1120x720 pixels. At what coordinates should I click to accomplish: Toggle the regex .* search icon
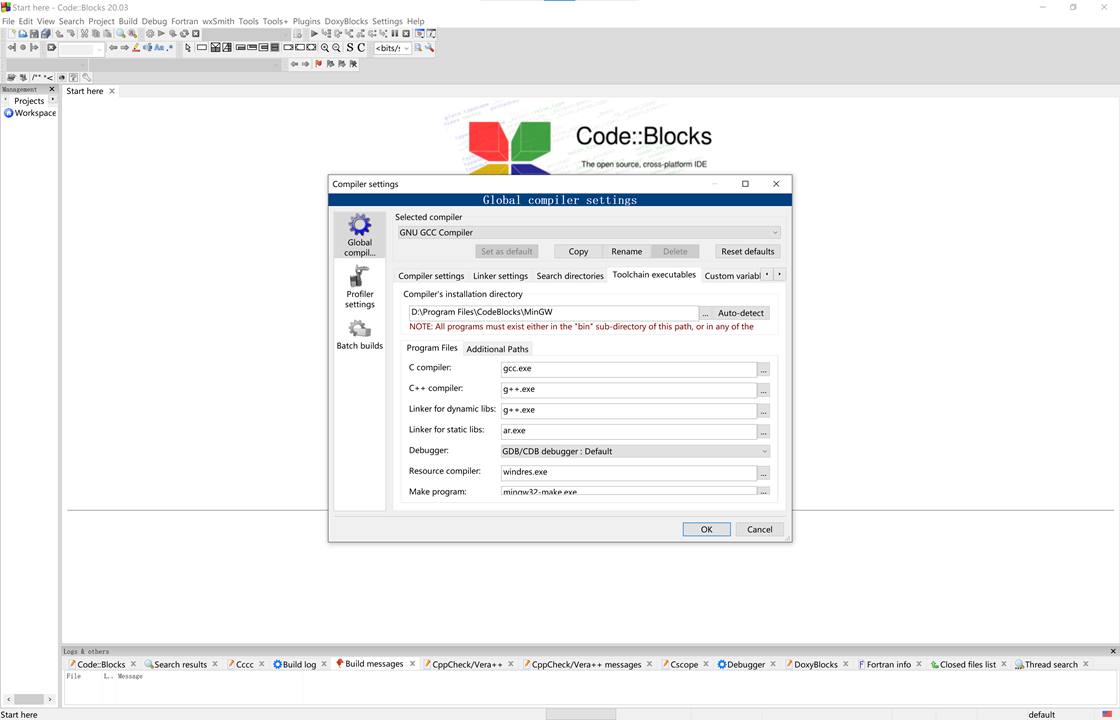coord(170,48)
